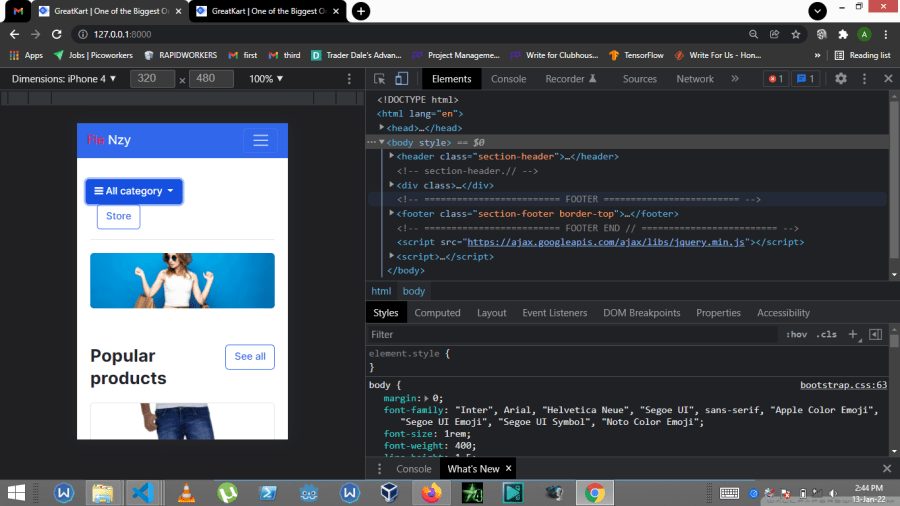This screenshot has height=506, width=900.
Task: Open the Layout tab
Action: (491, 313)
